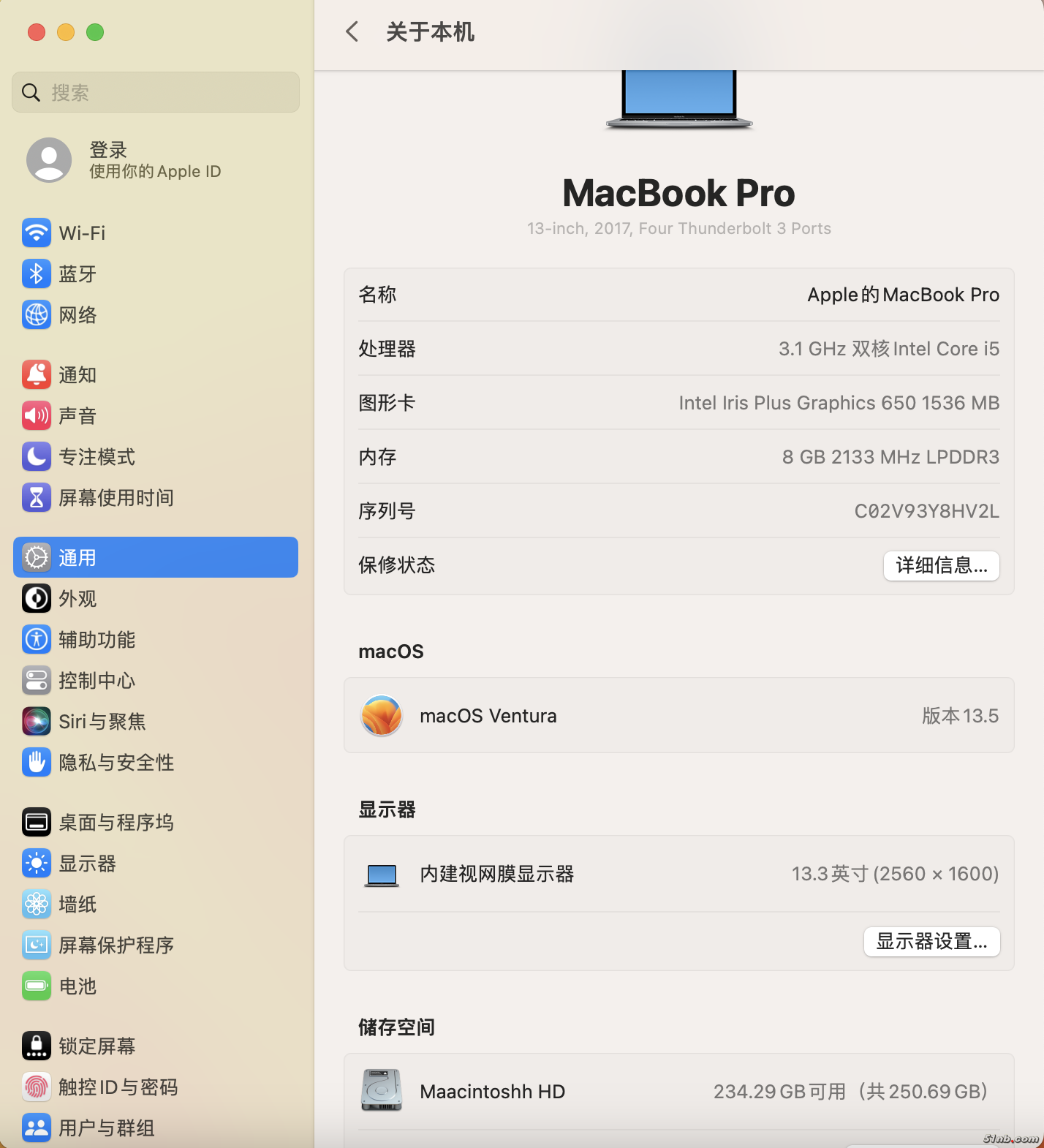Click the Network (网络) globe icon
The height and width of the screenshot is (1148, 1044).
pos(37,315)
